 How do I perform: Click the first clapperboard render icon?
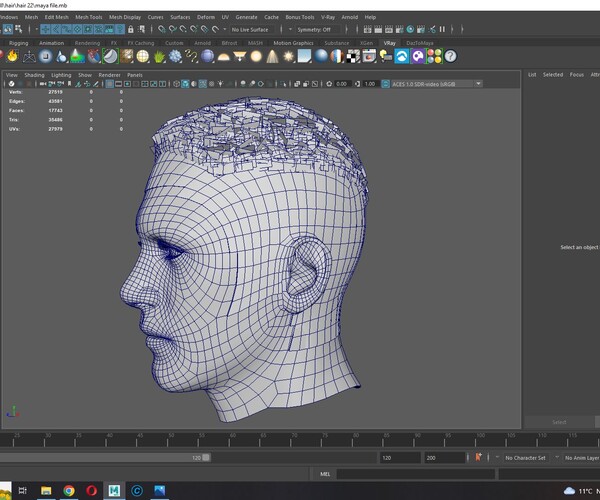pyautogui.click(x=367, y=29)
